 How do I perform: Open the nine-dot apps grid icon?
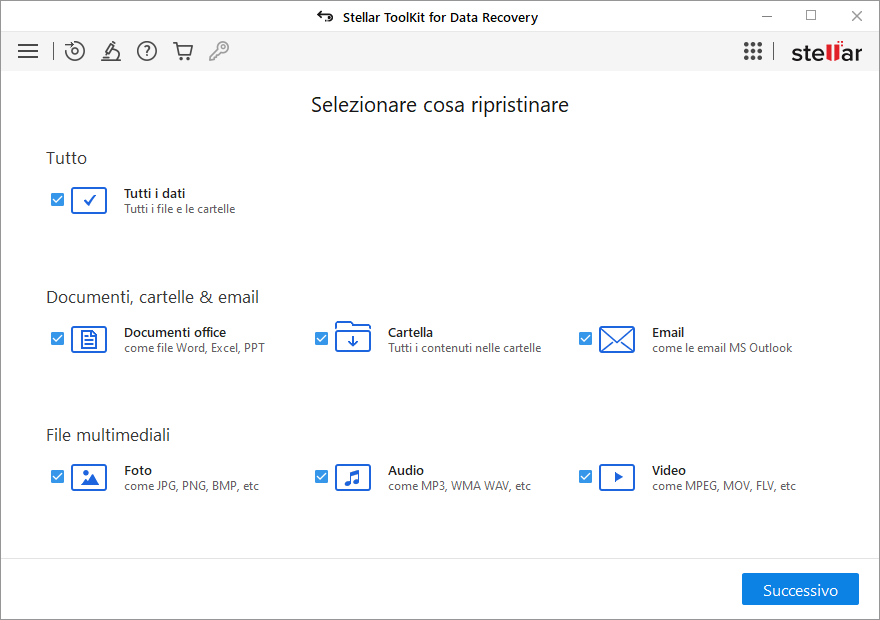coord(753,51)
